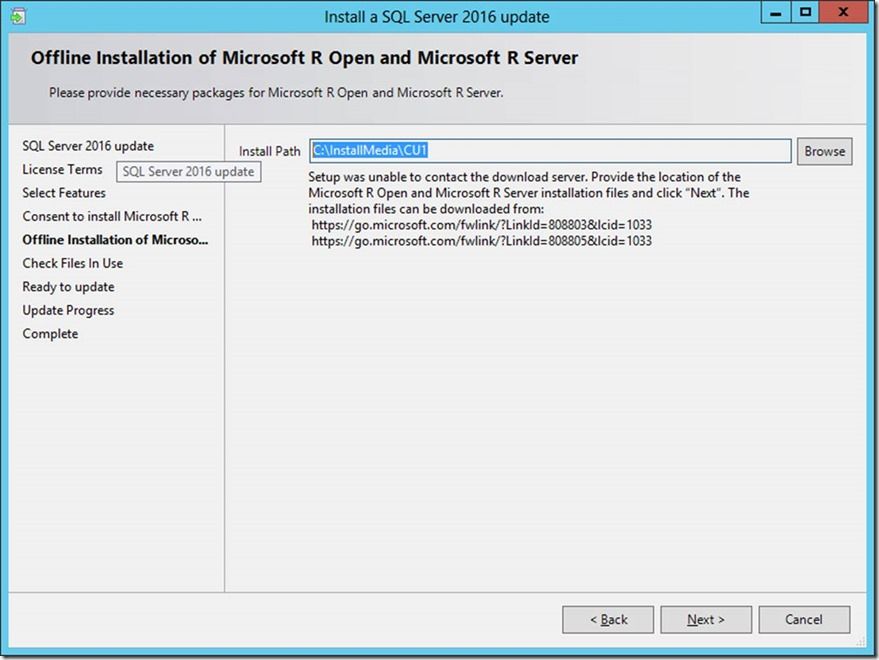Select 'Update Progress' step
Viewport: 879px width, 660px height.
(68, 311)
